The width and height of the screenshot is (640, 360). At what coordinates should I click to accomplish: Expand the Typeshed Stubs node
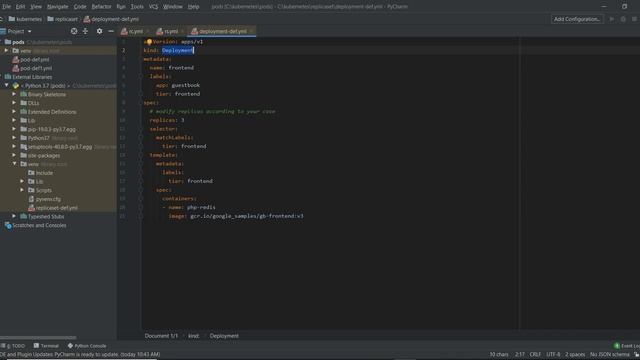[x=14, y=216]
